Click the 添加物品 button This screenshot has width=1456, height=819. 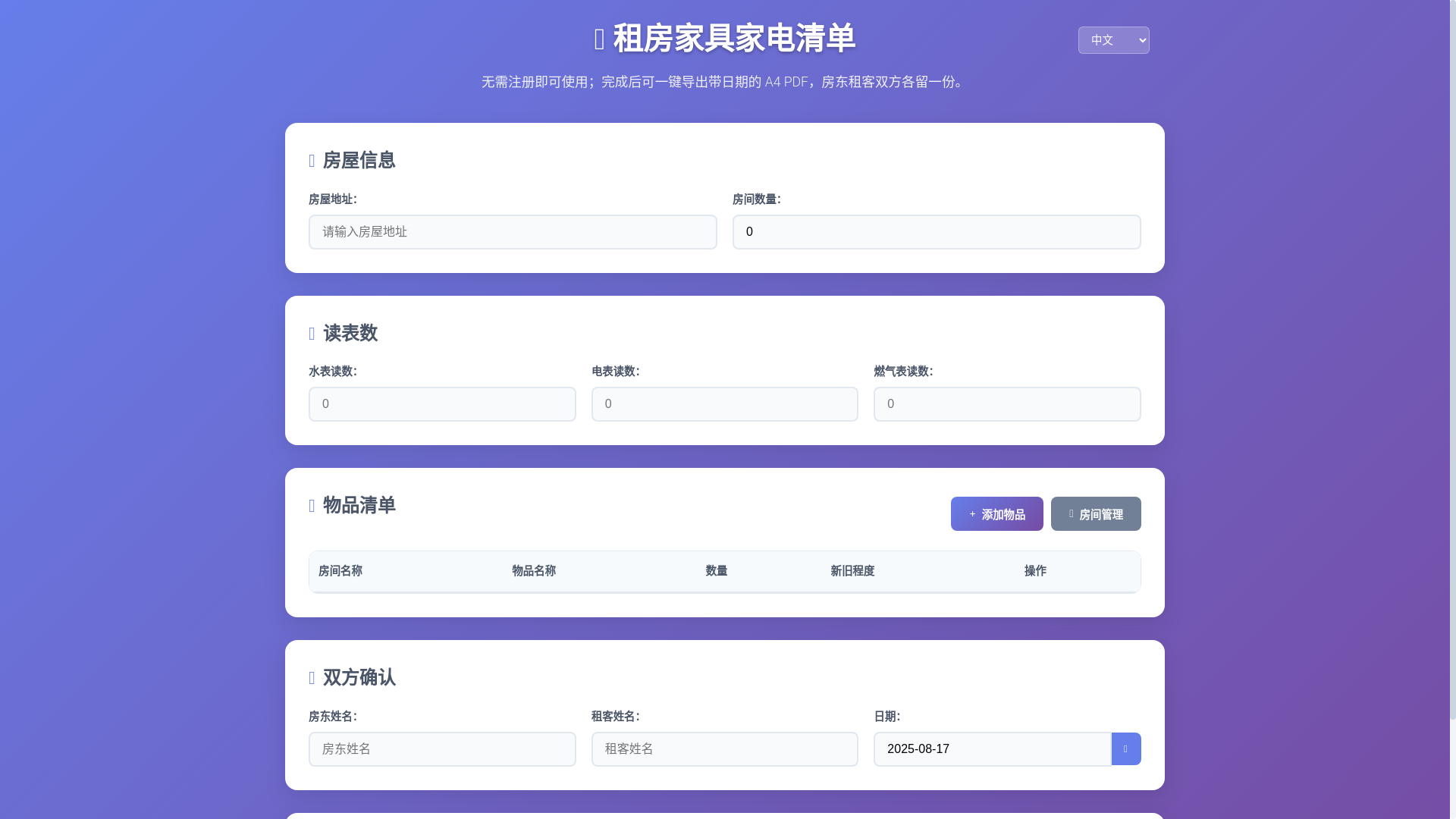pos(997,514)
